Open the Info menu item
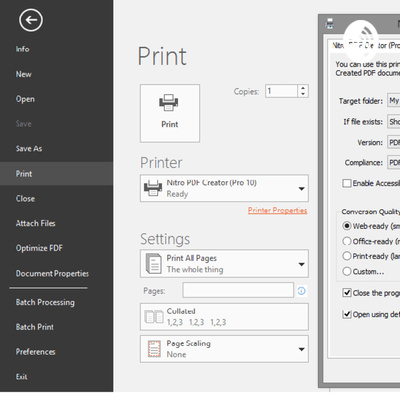This screenshot has width=400, height=400. [22, 49]
